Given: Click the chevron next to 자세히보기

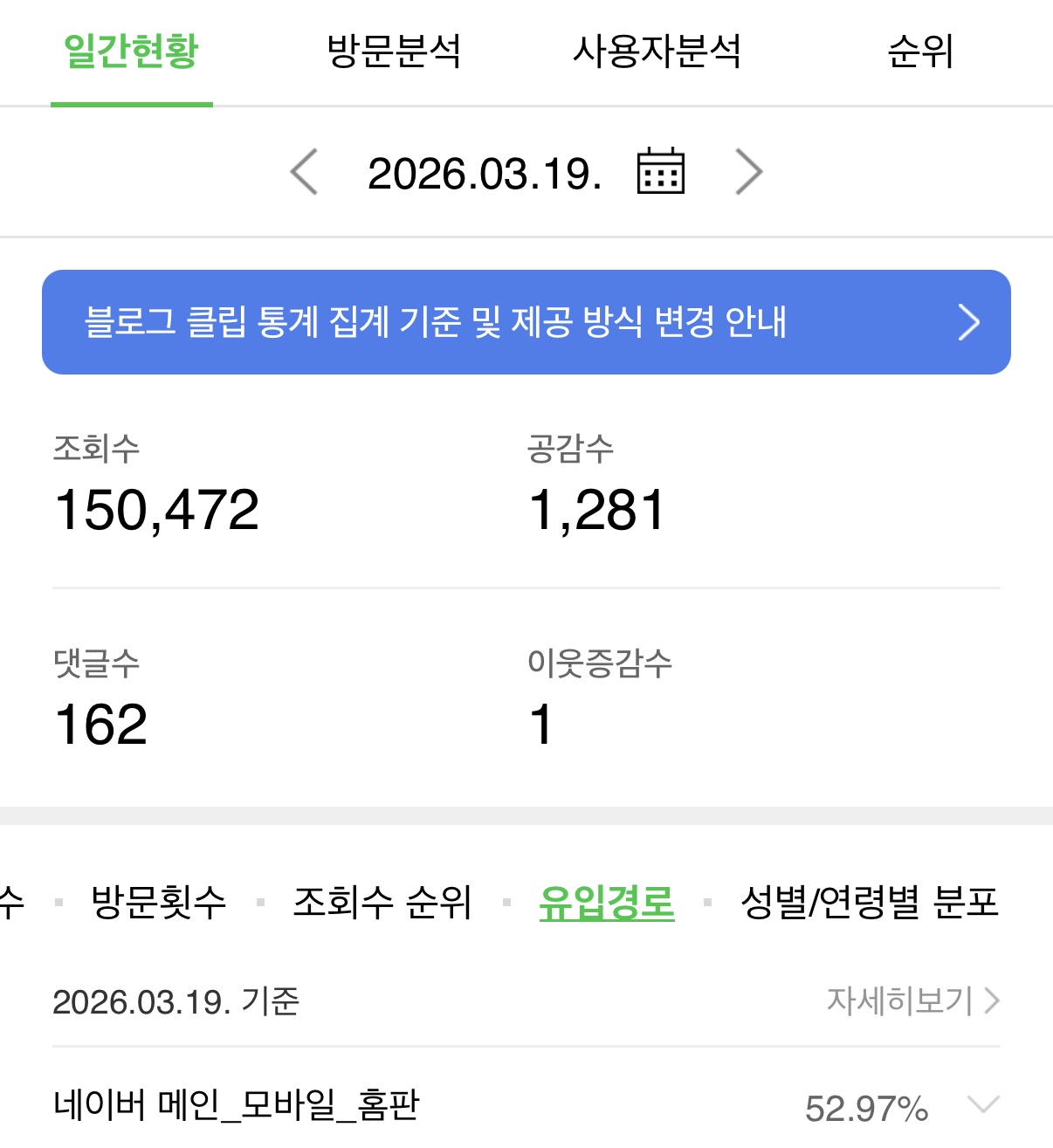Looking at the screenshot, I should tap(991, 1000).
